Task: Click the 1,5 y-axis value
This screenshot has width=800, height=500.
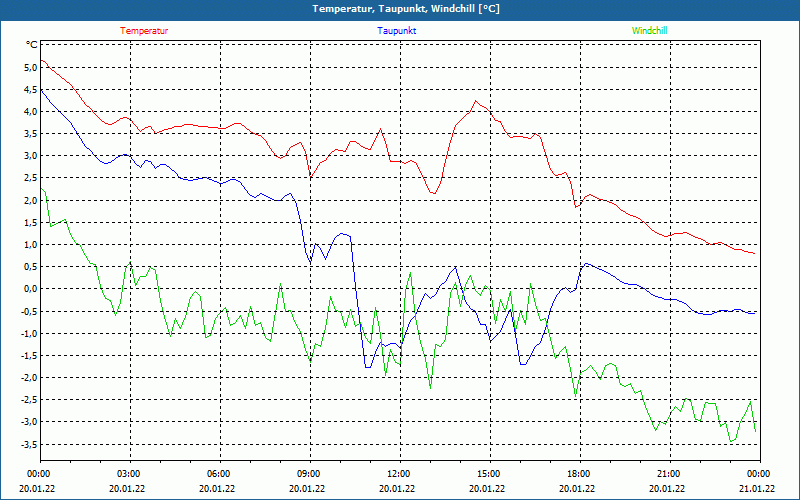Action: click(31, 222)
